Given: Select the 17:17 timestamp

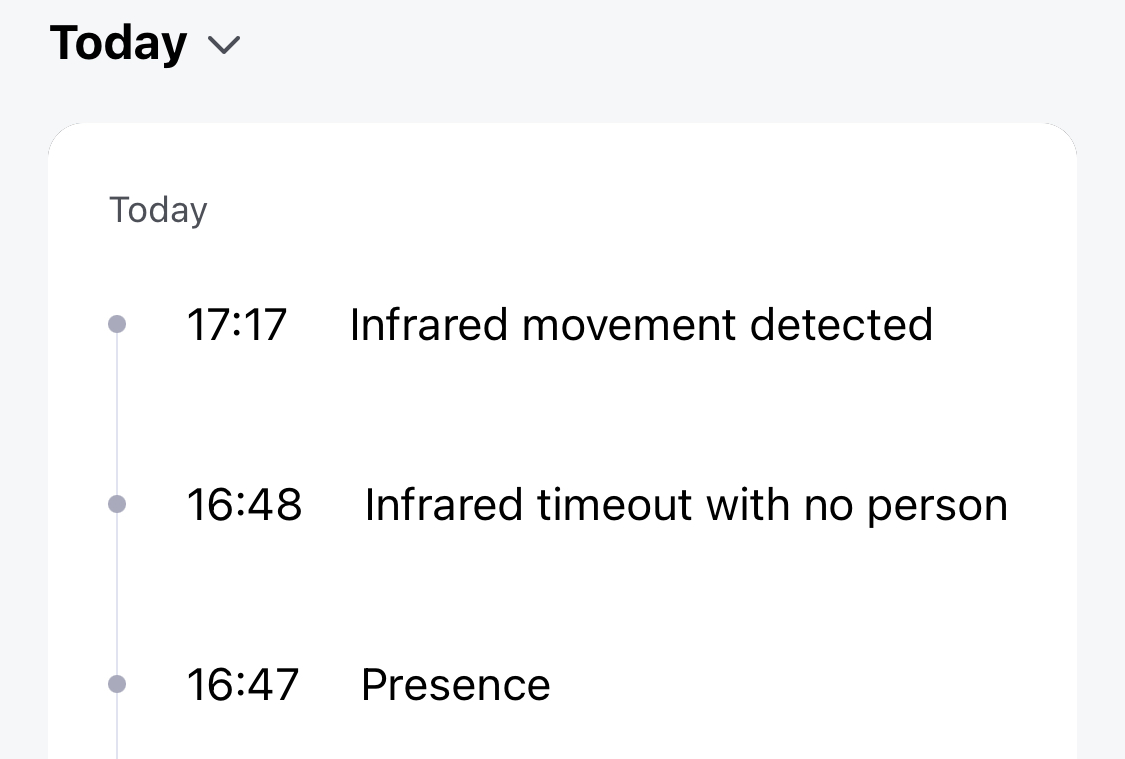Looking at the screenshot, I should [x=237, y=325].
